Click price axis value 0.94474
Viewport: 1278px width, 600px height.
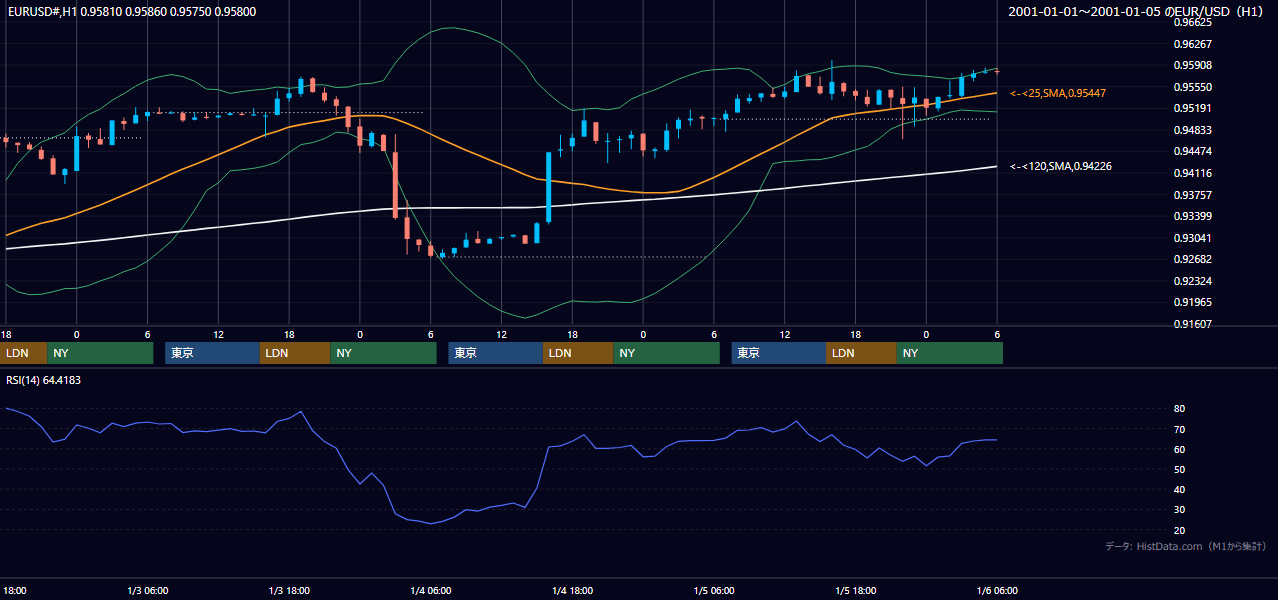(x=1192, y=151)
